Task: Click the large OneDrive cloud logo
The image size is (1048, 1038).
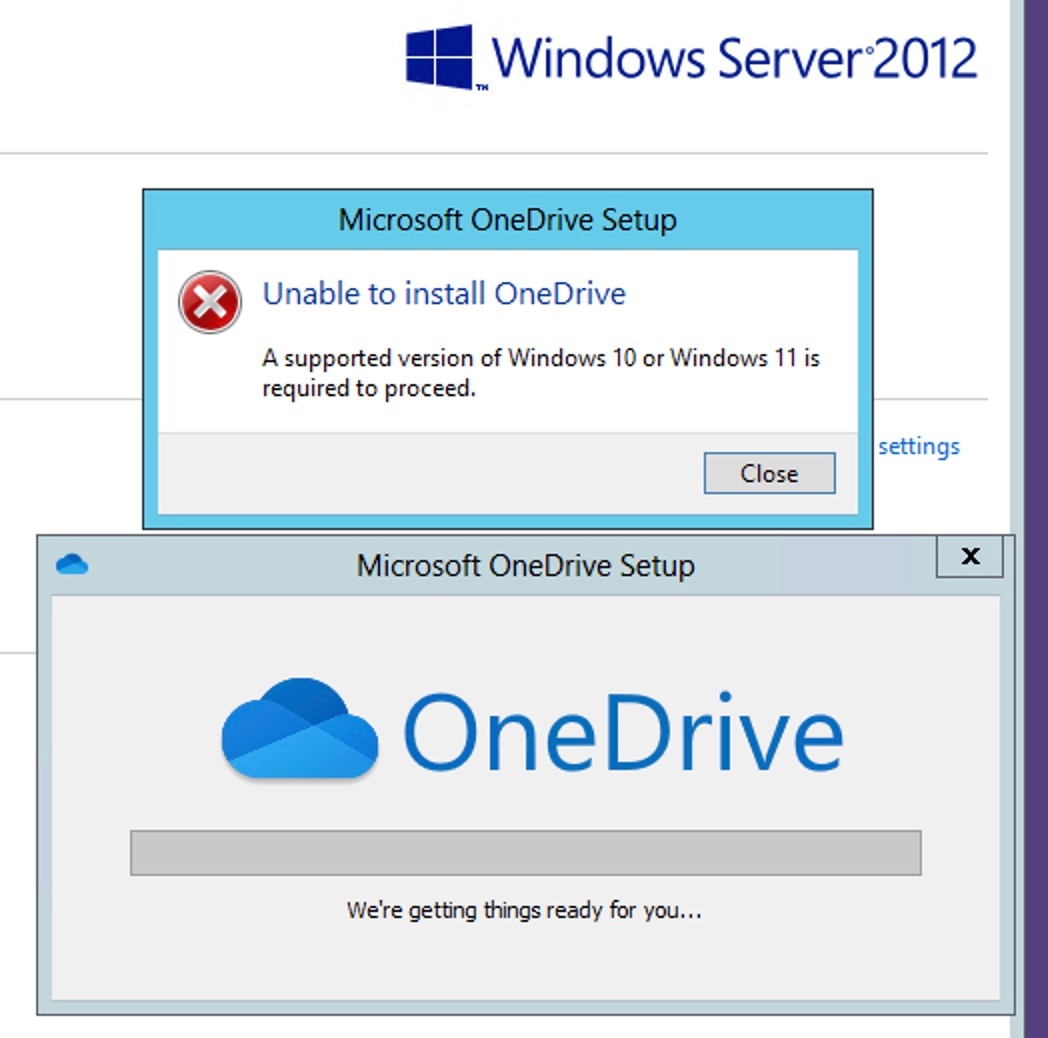Action: (300, 729)
